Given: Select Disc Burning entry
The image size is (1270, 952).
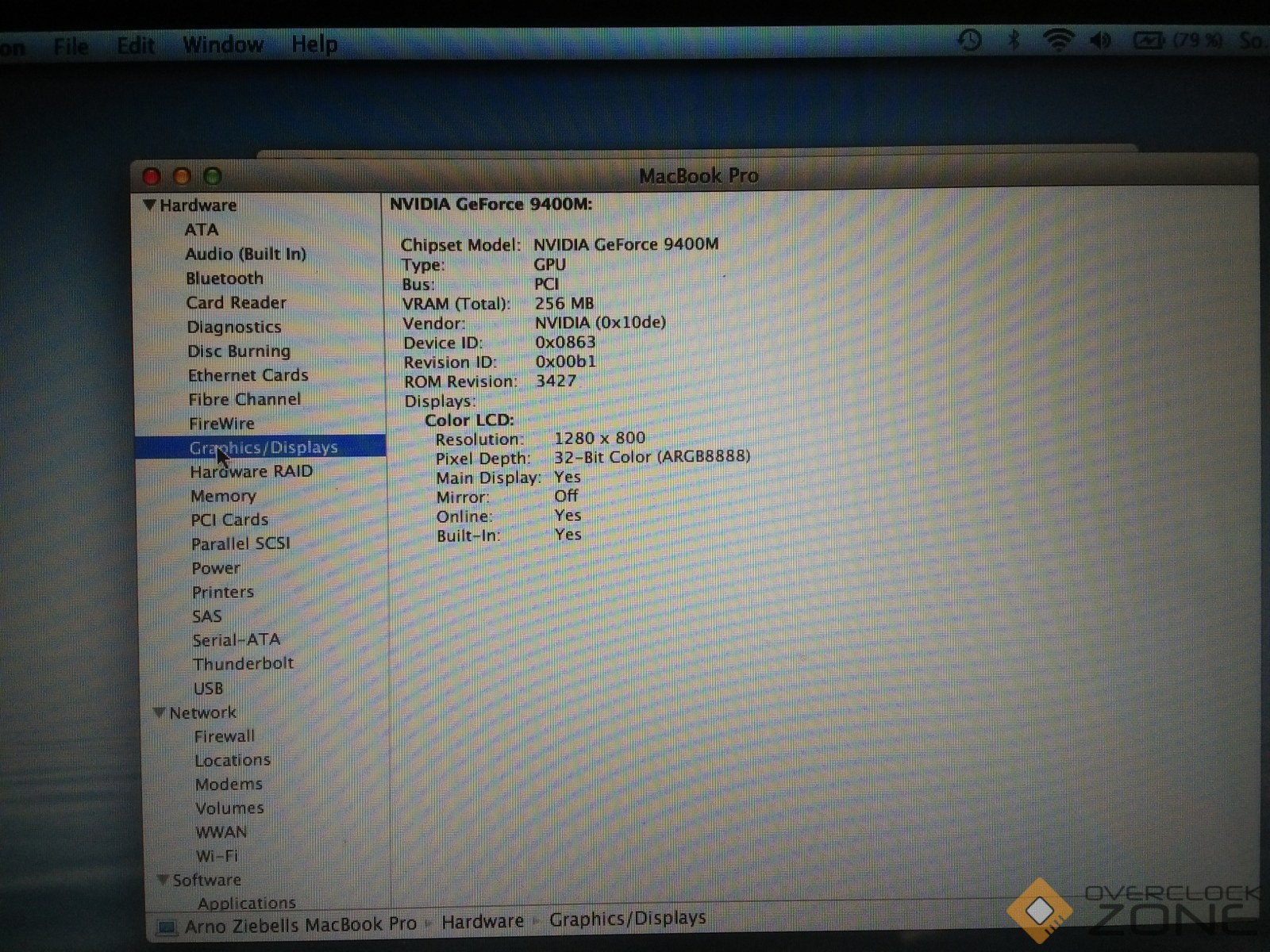Looking at the screenshot, I should 238,351.
